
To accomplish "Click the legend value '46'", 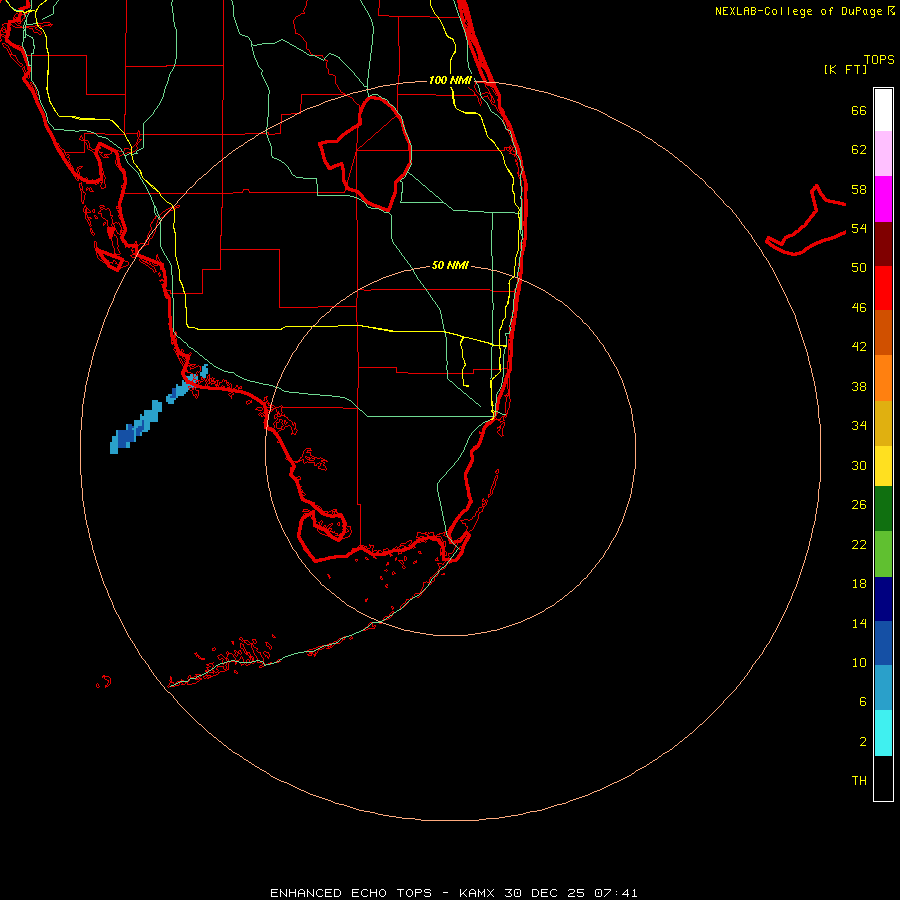I will click(x=859, y=307).
